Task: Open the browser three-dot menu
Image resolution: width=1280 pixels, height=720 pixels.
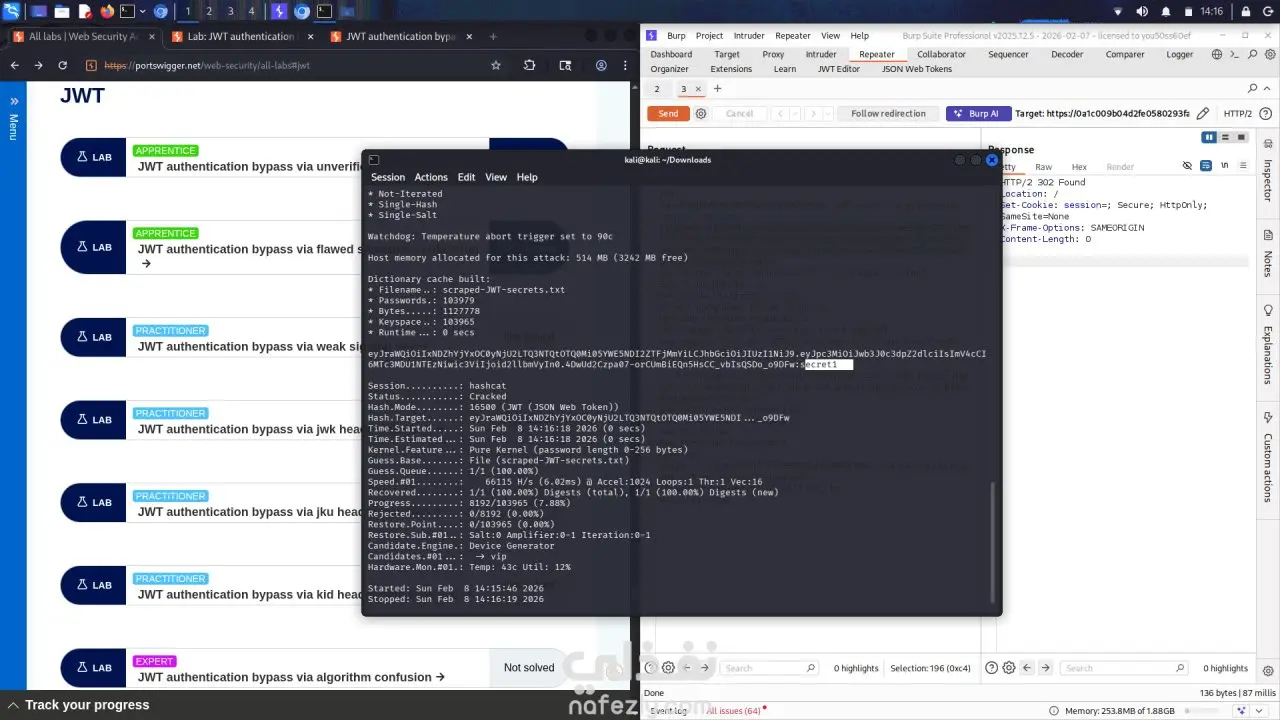Action: [x=627, y=65]
